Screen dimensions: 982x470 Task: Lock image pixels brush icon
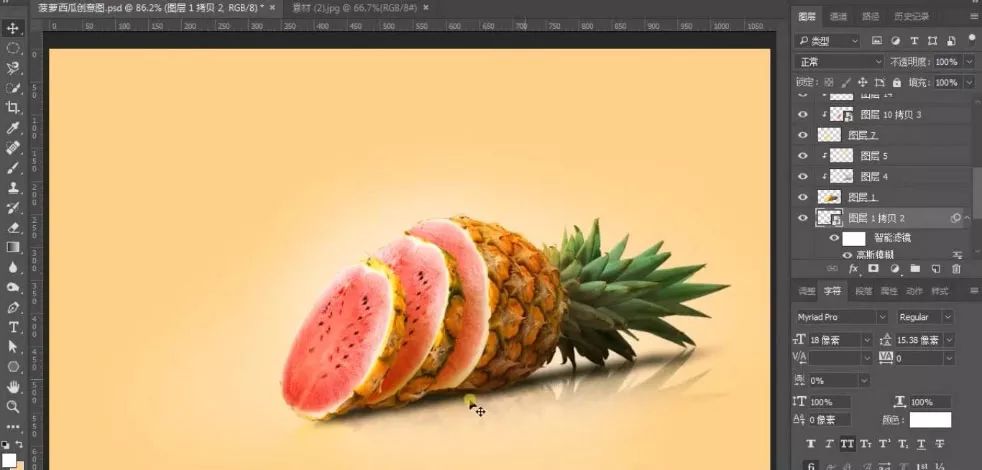coord(846,82)
